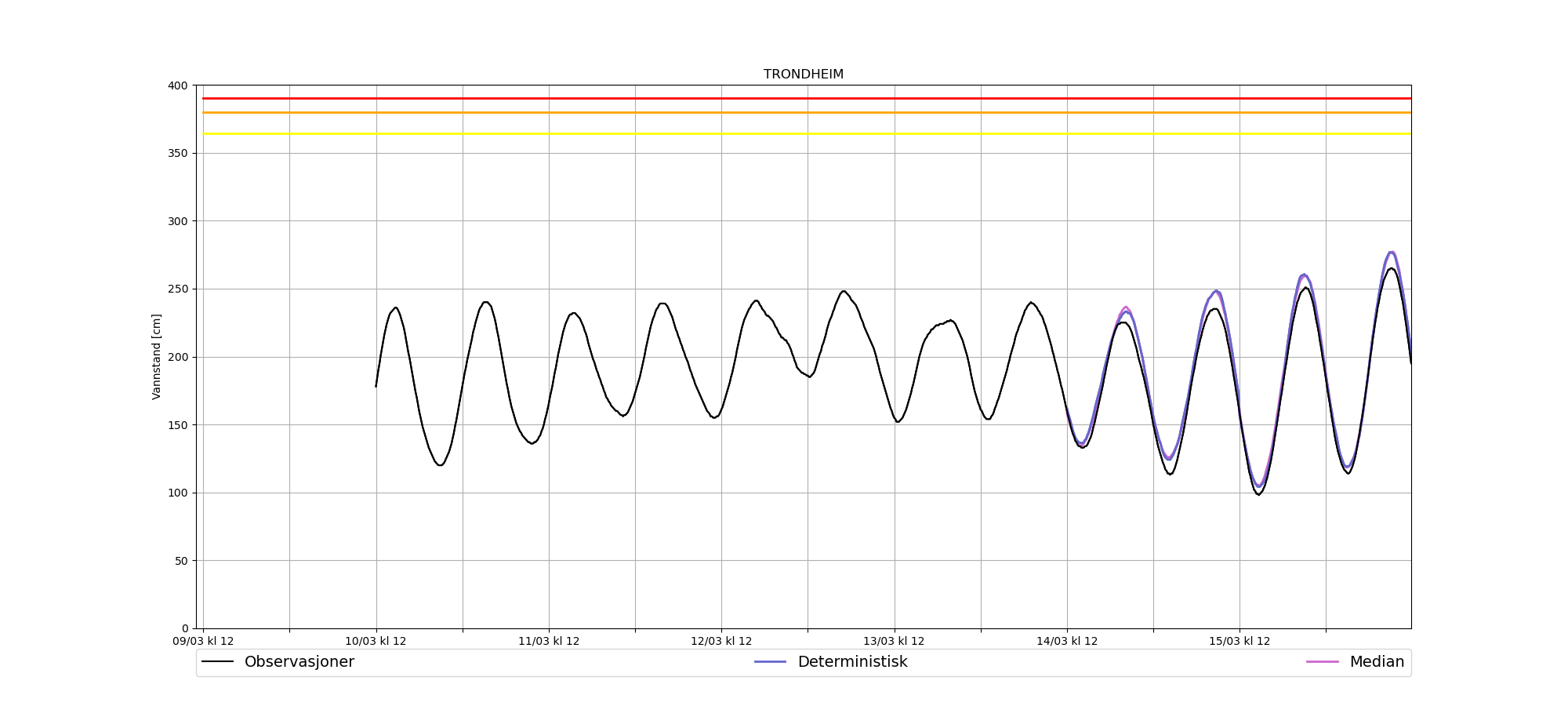The image size is (1568, 706).
Task: Click the 09/03 kl 12 x-axis label
Action: (203, 642)
